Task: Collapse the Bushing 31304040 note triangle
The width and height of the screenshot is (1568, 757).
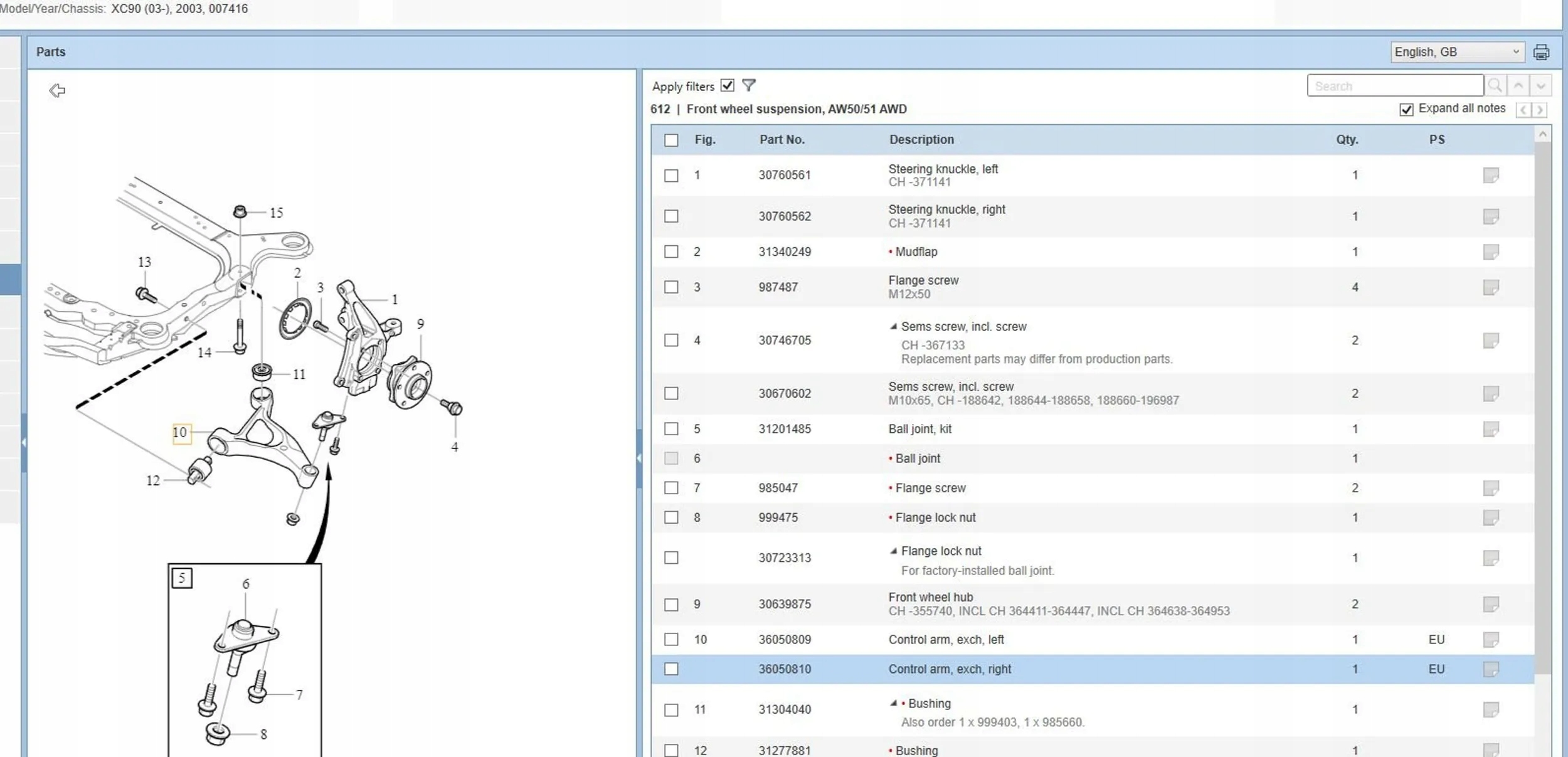Action: pos(893,702)
